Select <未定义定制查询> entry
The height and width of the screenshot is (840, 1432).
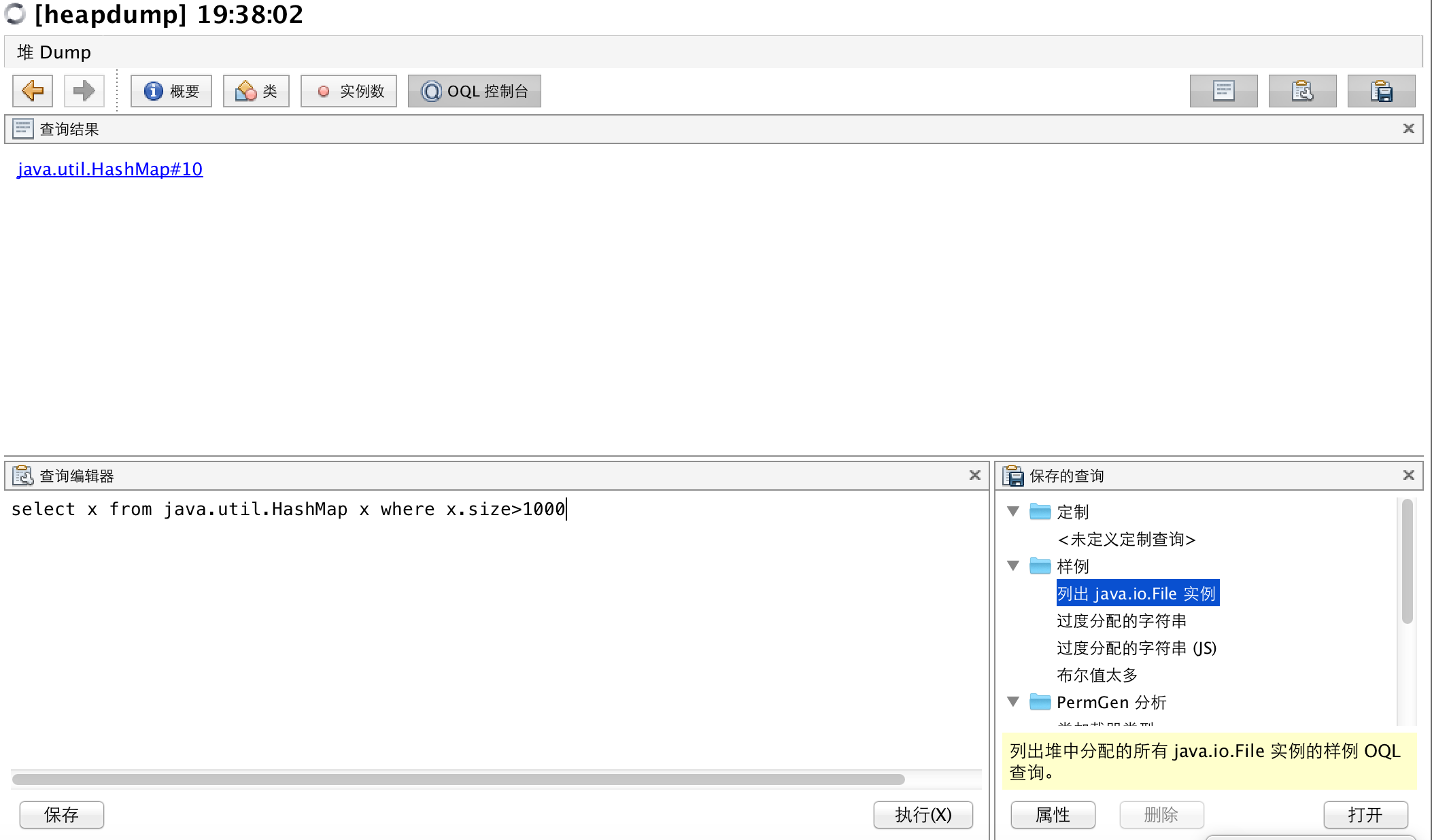(1127, 539)
